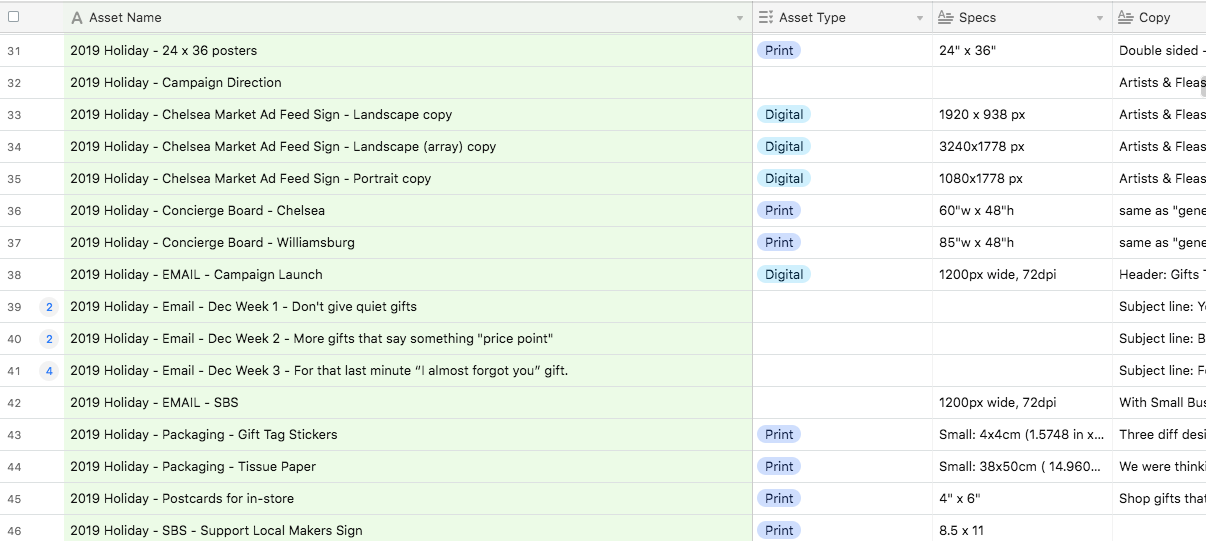
Task: Click the Print tag for 24 x 36 posters
Action: point(779,51)
